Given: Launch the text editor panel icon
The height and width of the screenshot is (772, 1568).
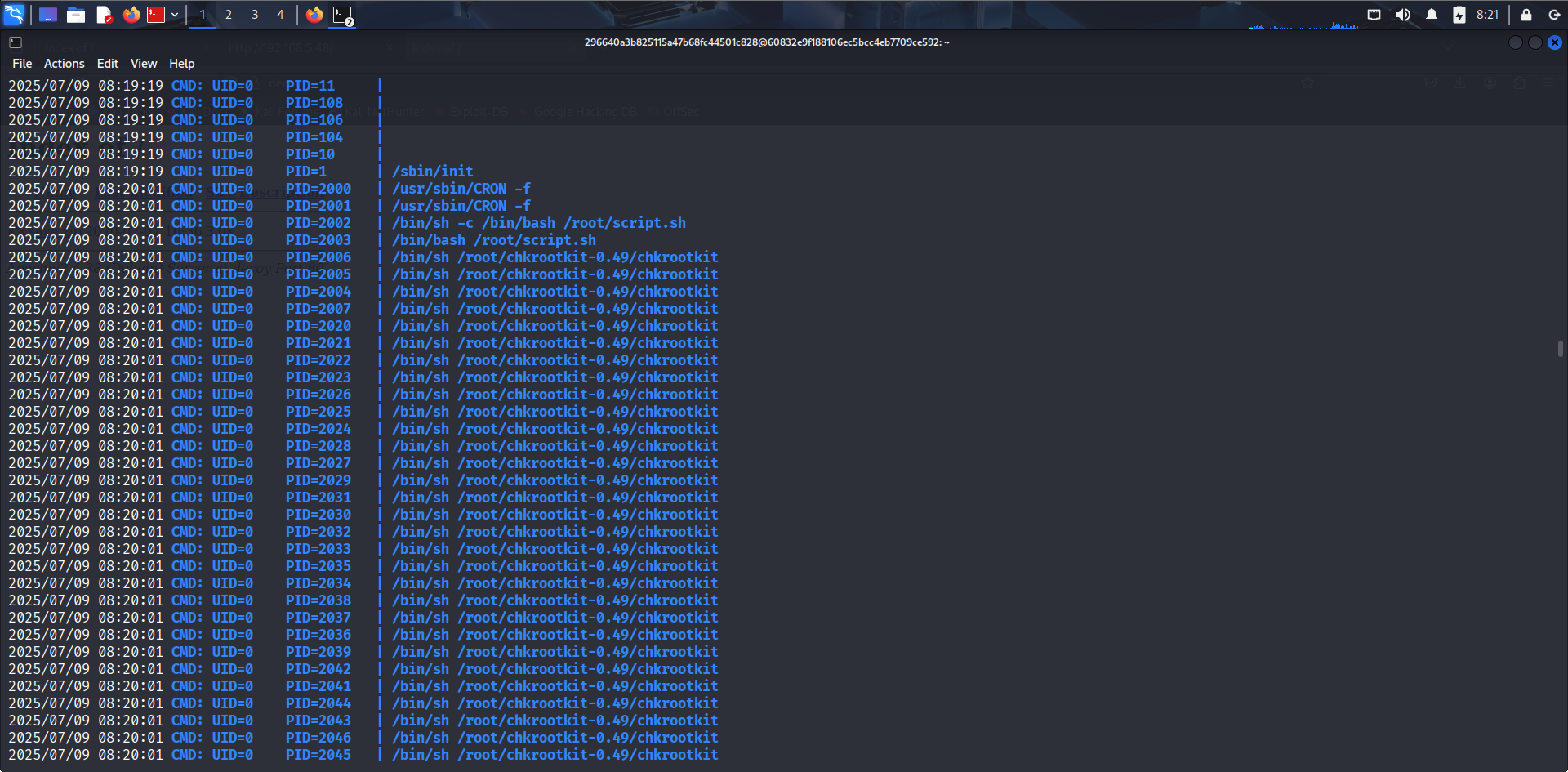Looking at the screenshot, I should pyautogui.click(x=104, y=15).
